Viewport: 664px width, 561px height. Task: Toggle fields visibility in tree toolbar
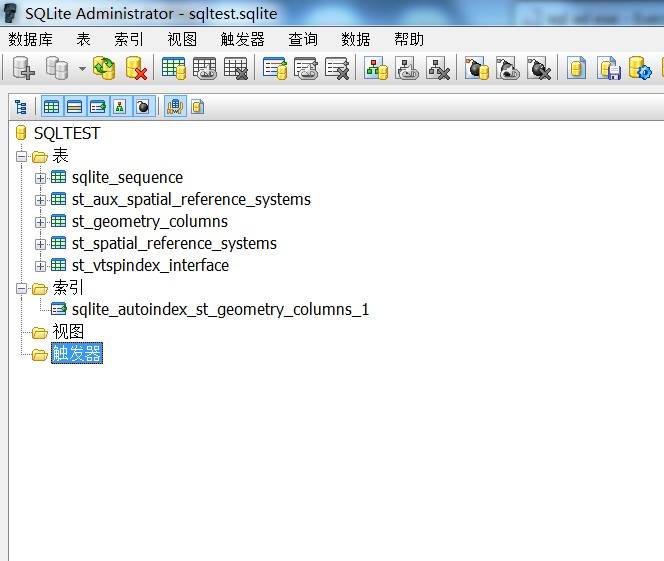click(x=75, y=107)
